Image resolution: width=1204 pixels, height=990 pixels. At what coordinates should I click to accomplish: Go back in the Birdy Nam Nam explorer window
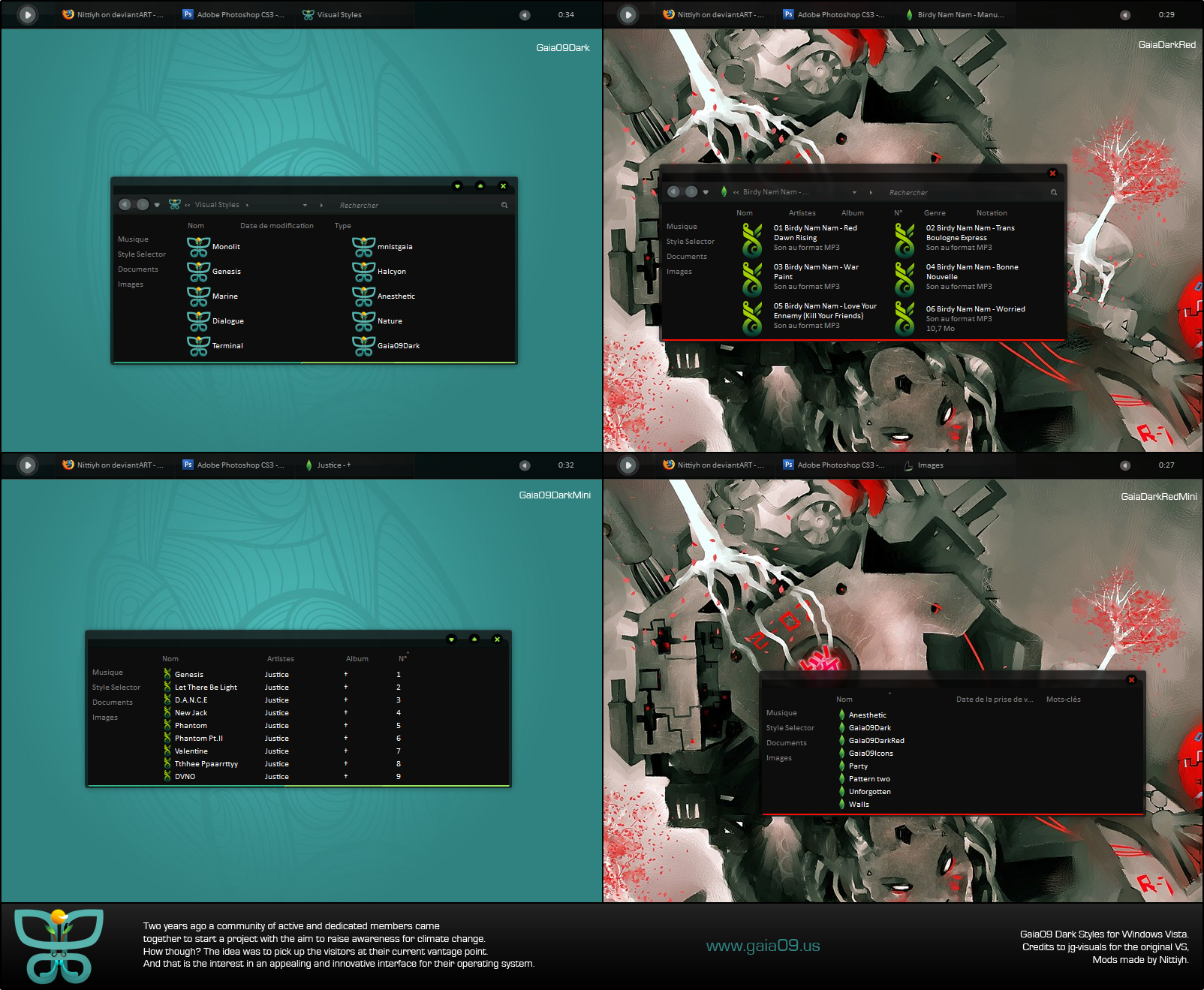[673, 191]
